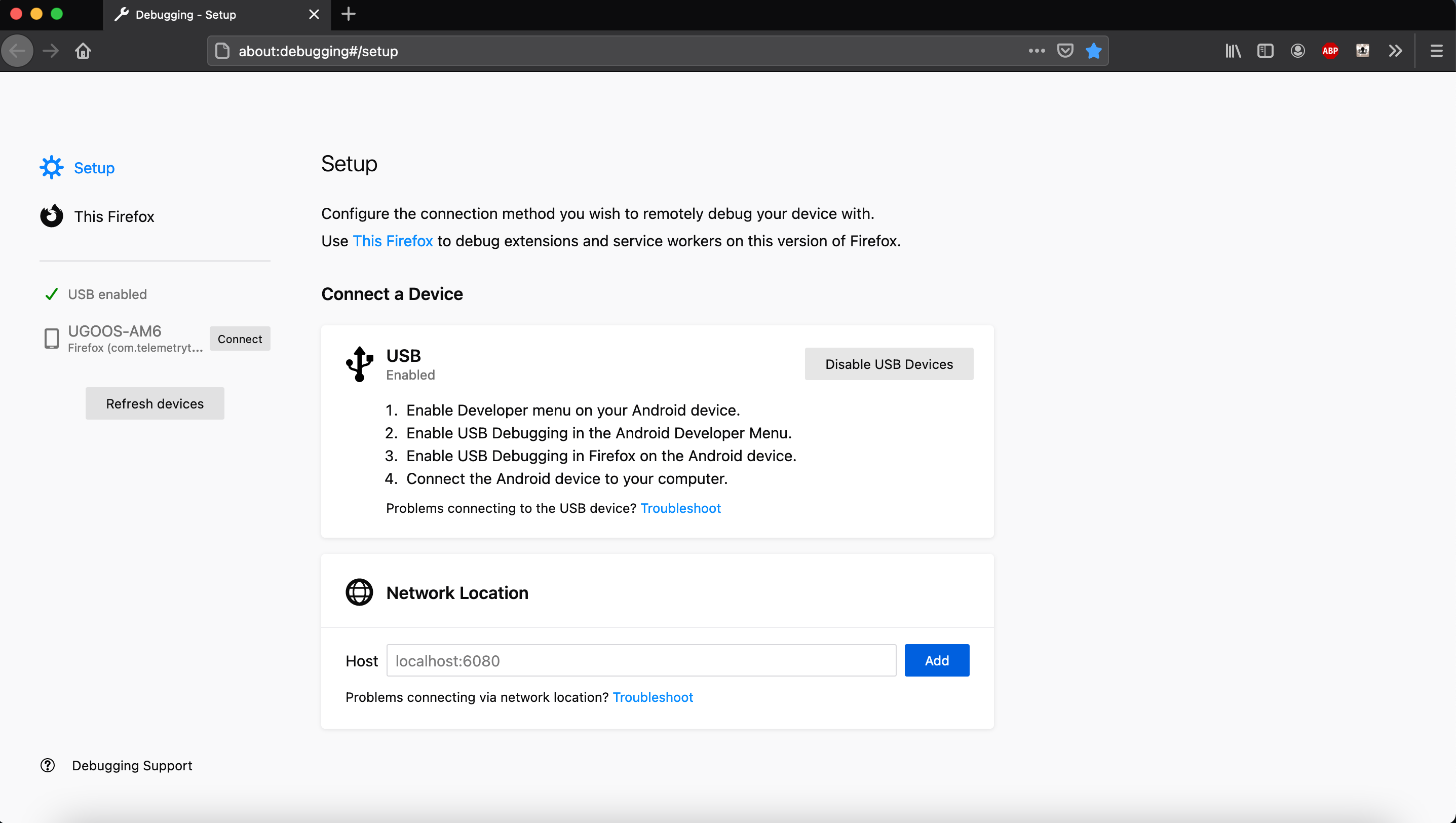Select This Firefox in sidebar

coord(113,216)
